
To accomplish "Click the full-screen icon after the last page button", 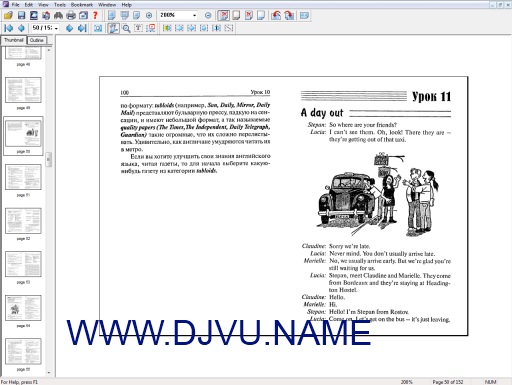I will (98, 28).
